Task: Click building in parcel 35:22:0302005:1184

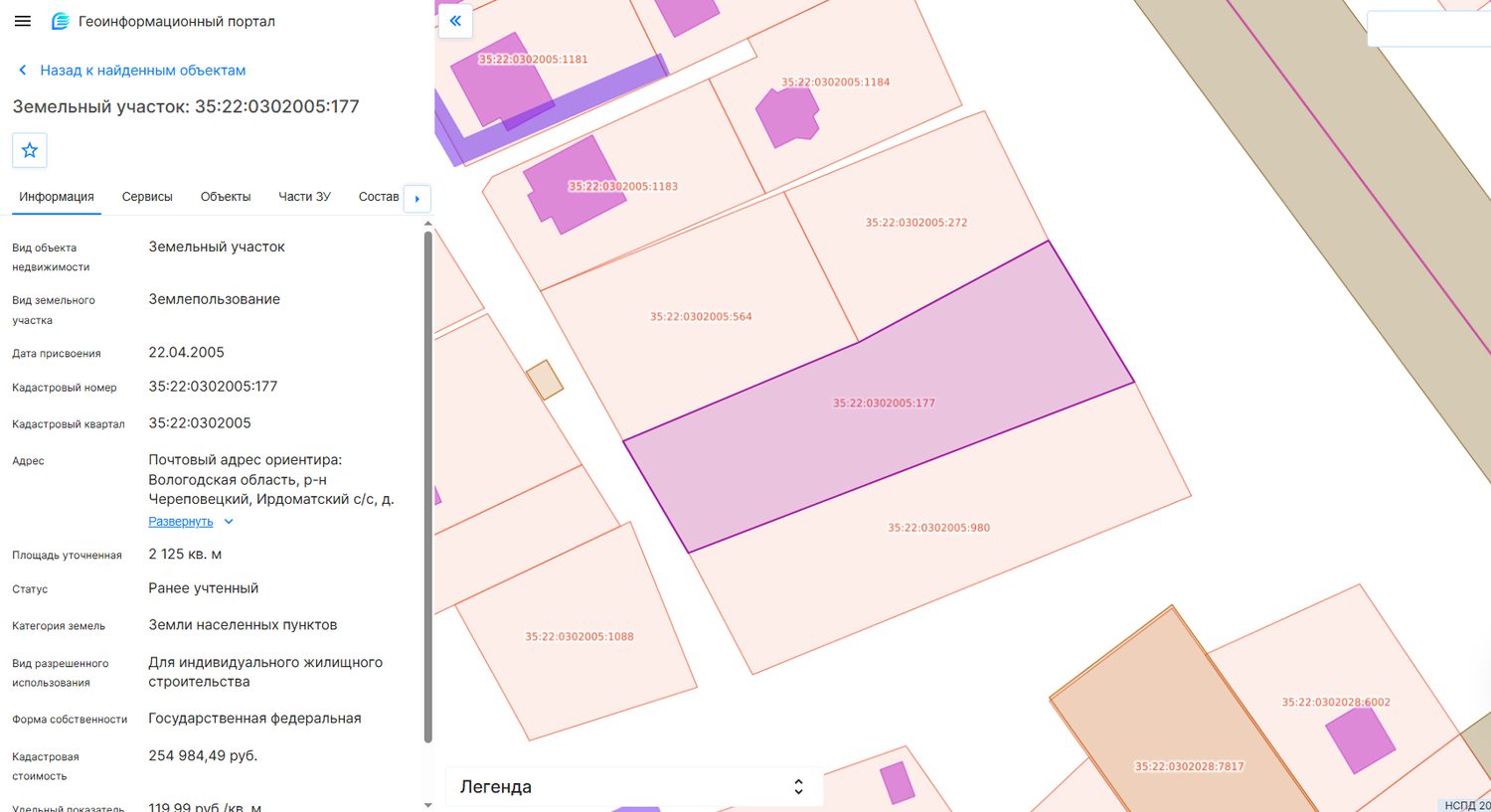Action: point(786,117)
